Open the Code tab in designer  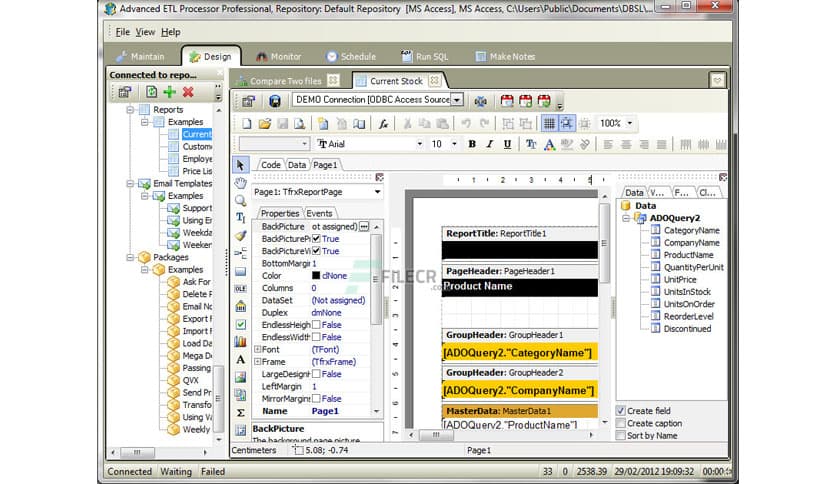[x=270, y=165]
